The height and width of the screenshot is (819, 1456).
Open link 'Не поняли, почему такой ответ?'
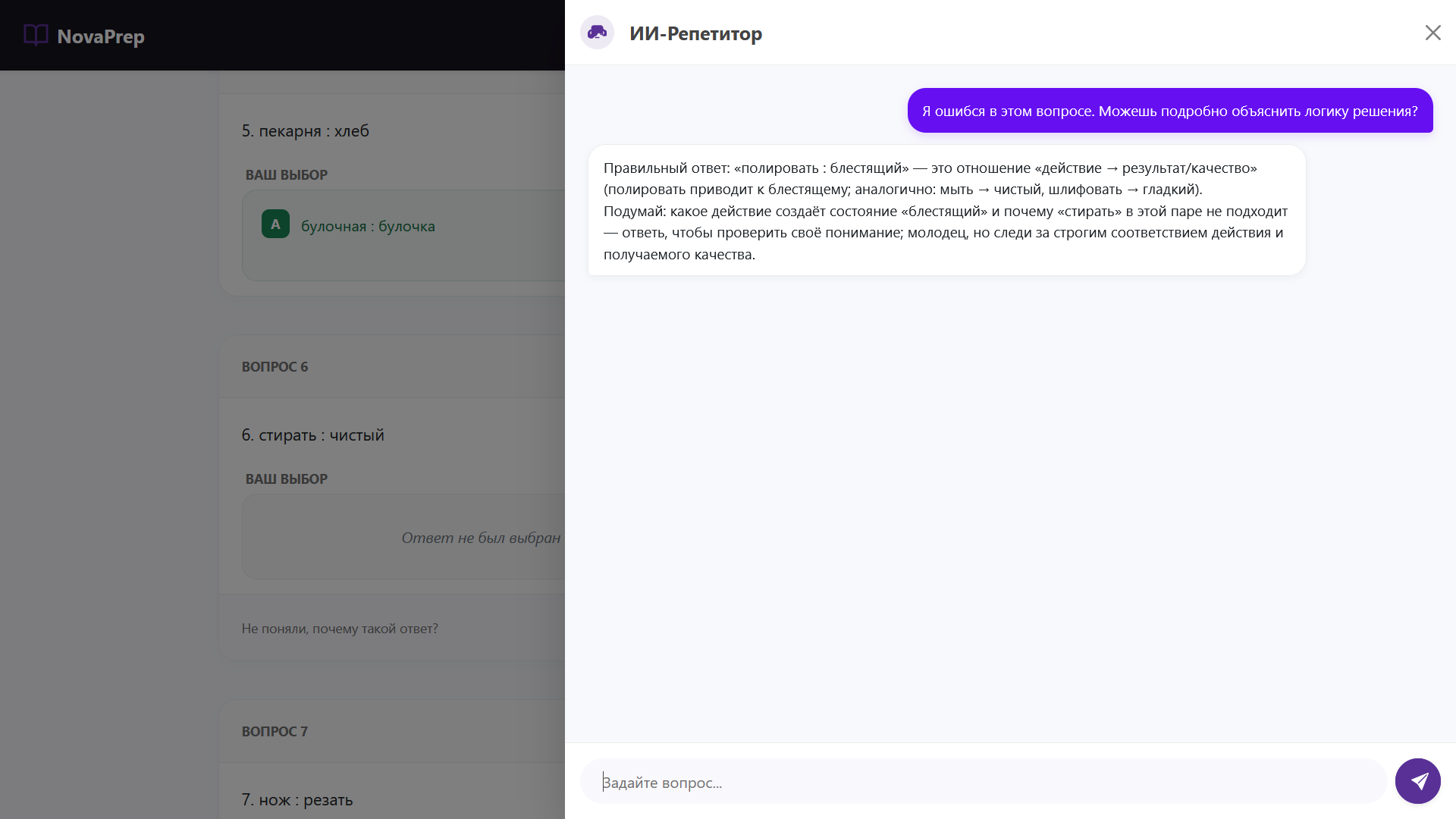(x=340, y=628)
